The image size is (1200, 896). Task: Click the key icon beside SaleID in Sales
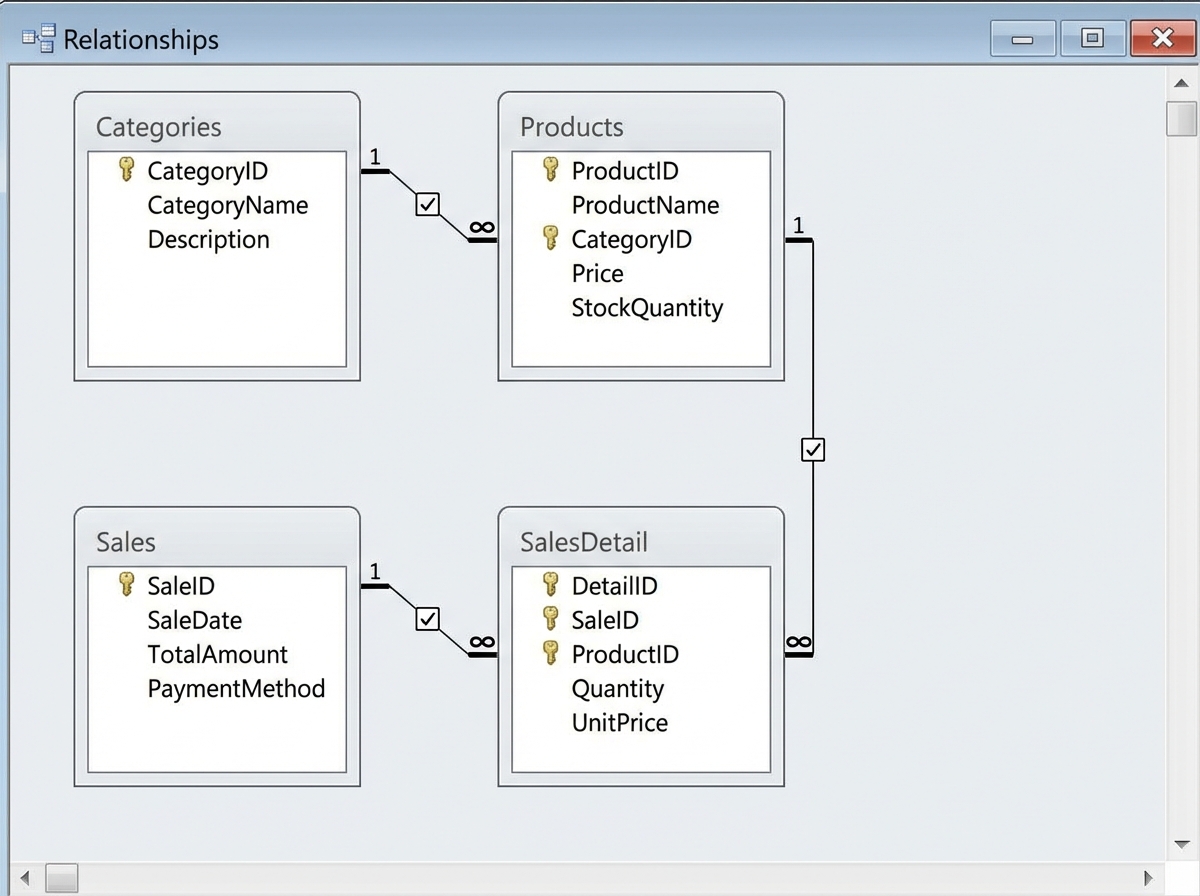(x=127, y=585)
